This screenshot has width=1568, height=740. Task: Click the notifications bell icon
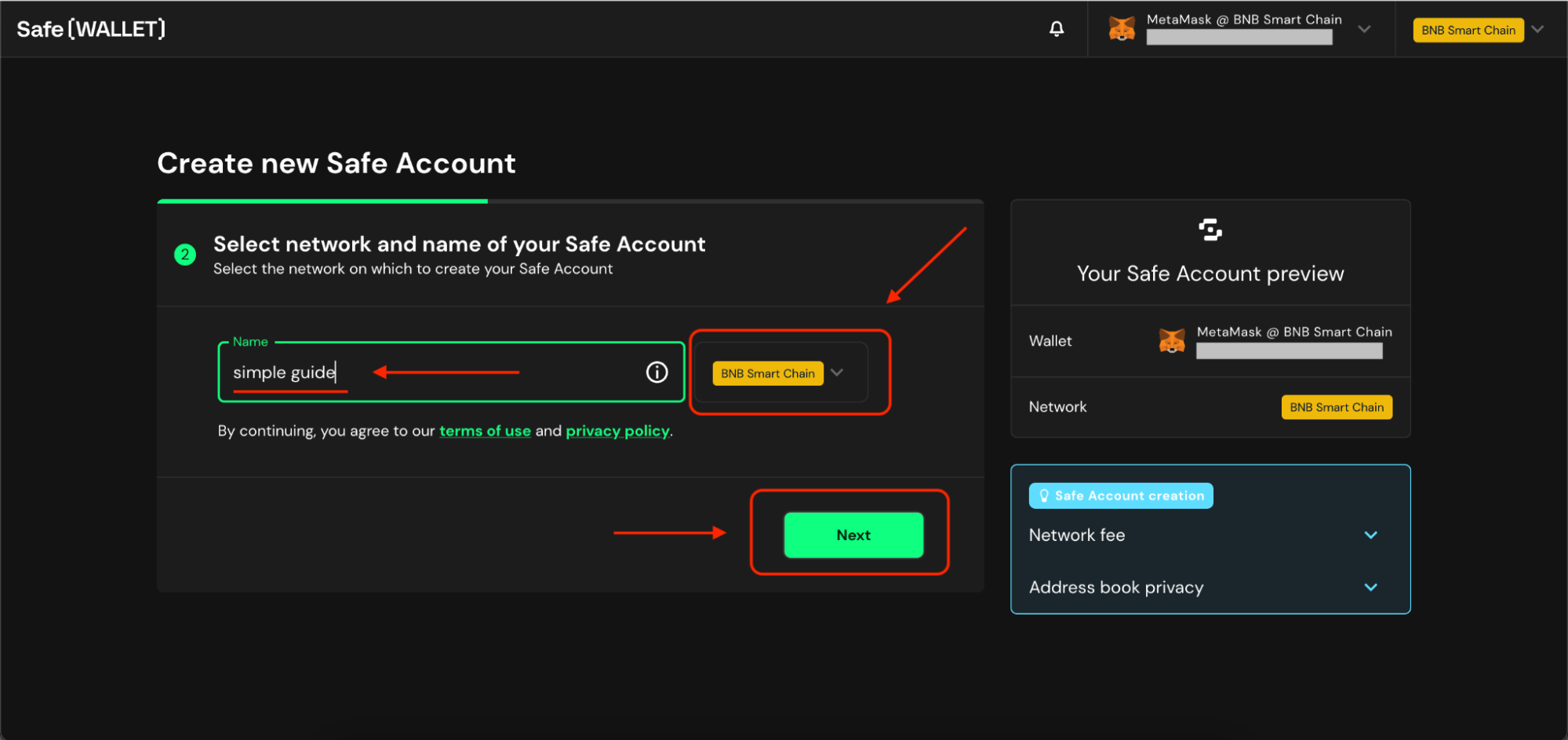point(1057,29)
